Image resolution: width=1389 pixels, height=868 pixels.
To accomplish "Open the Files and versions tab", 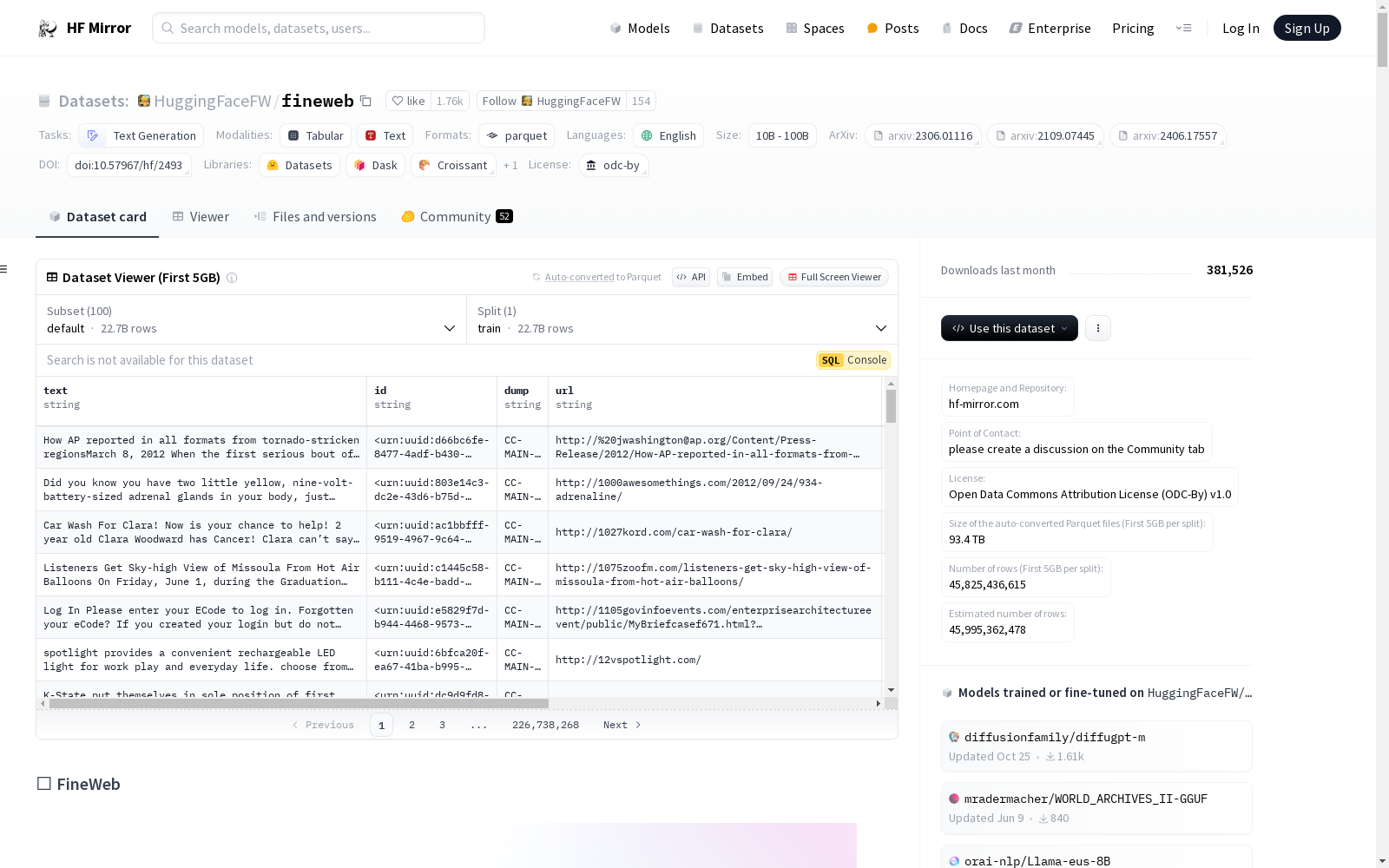I will tap(315, 217).
